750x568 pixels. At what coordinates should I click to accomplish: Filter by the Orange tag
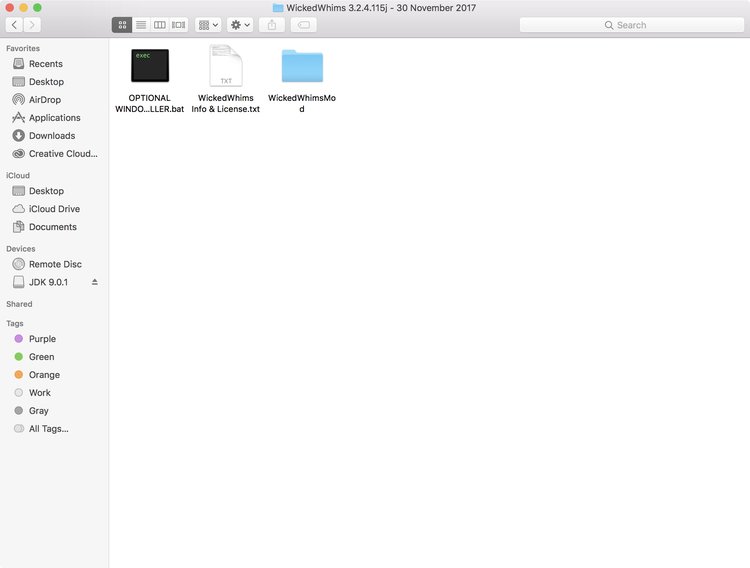pyautogui.click(x=54, y=375)
